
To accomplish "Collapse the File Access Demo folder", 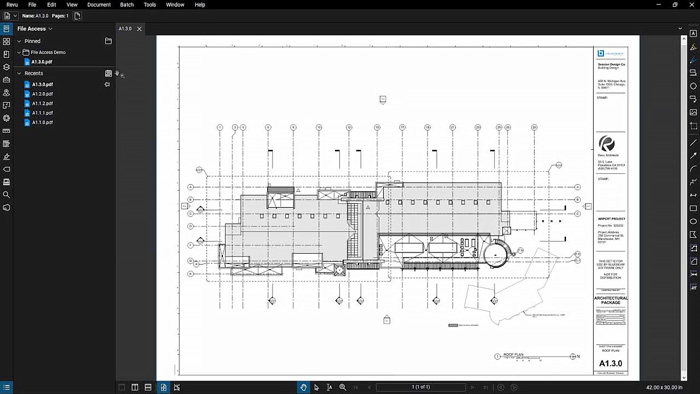I will pos(19,52).
